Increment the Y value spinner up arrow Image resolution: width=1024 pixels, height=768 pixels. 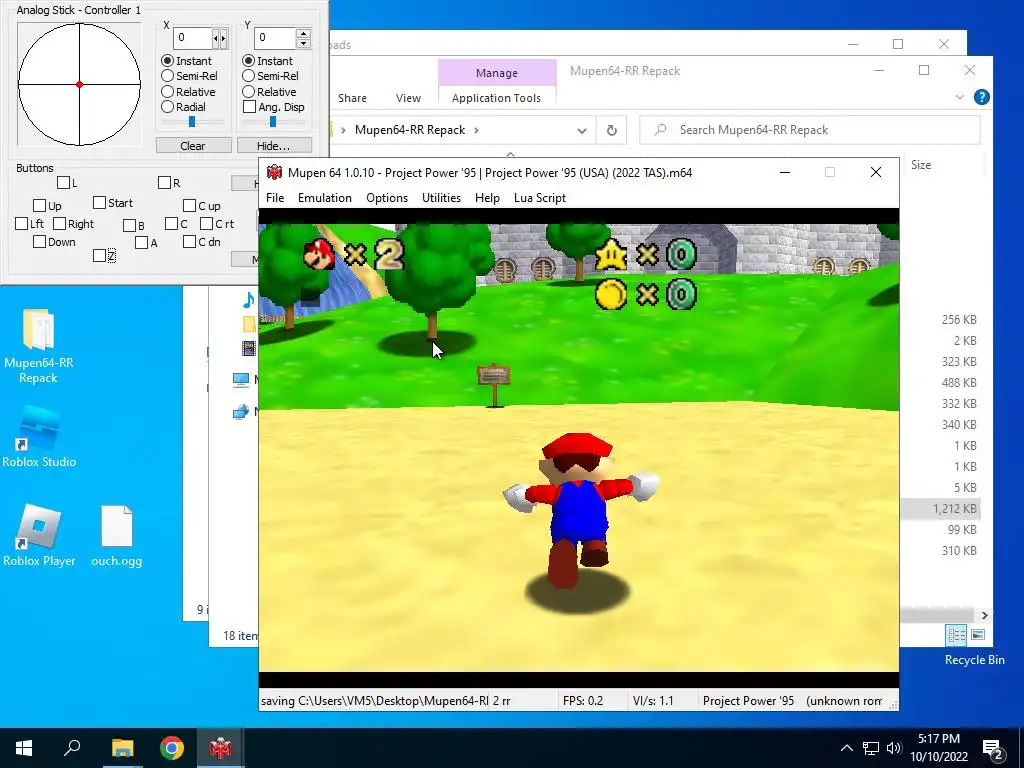303,33
